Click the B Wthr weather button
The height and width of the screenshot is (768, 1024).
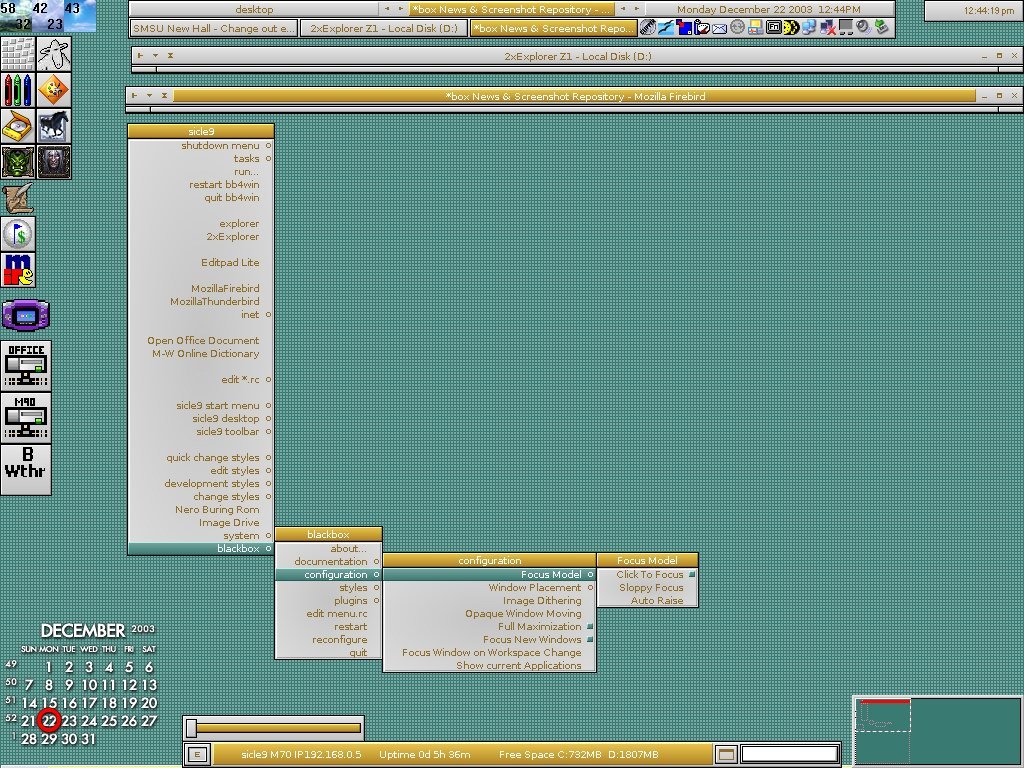pos(25,470)
